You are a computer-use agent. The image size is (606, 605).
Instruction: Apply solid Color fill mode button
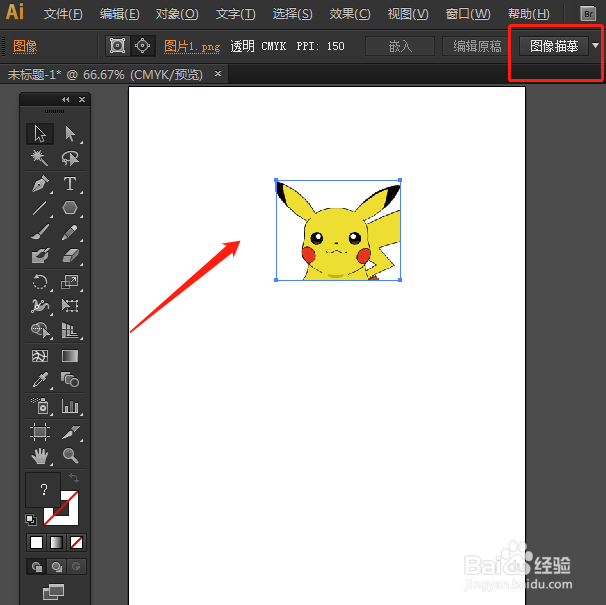(x=36, y=542)
